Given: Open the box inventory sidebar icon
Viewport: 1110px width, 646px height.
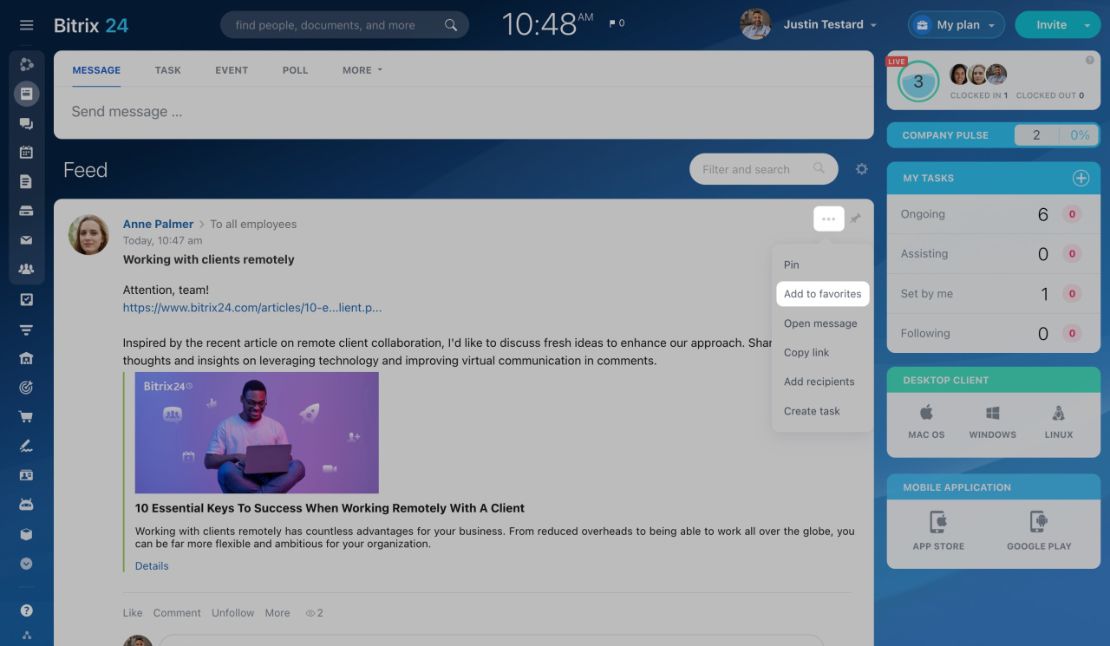Looking at the screenshot, I should click(x=26, y=534).
